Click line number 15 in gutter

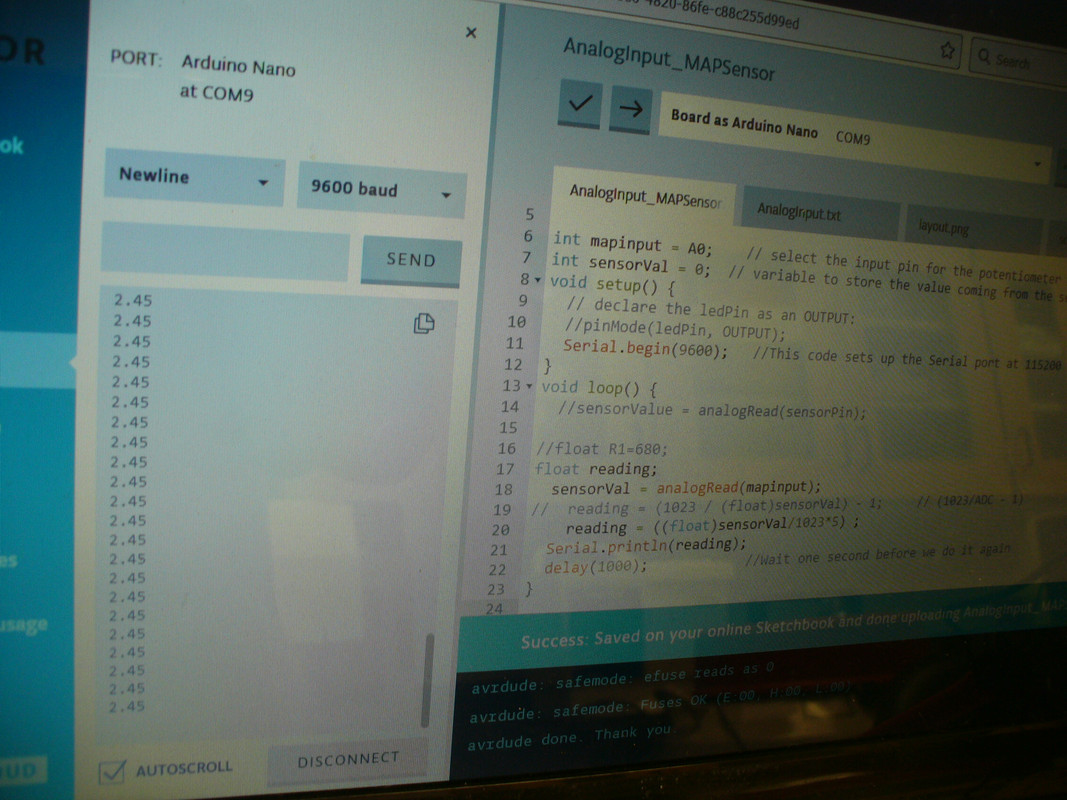(508, 428)
